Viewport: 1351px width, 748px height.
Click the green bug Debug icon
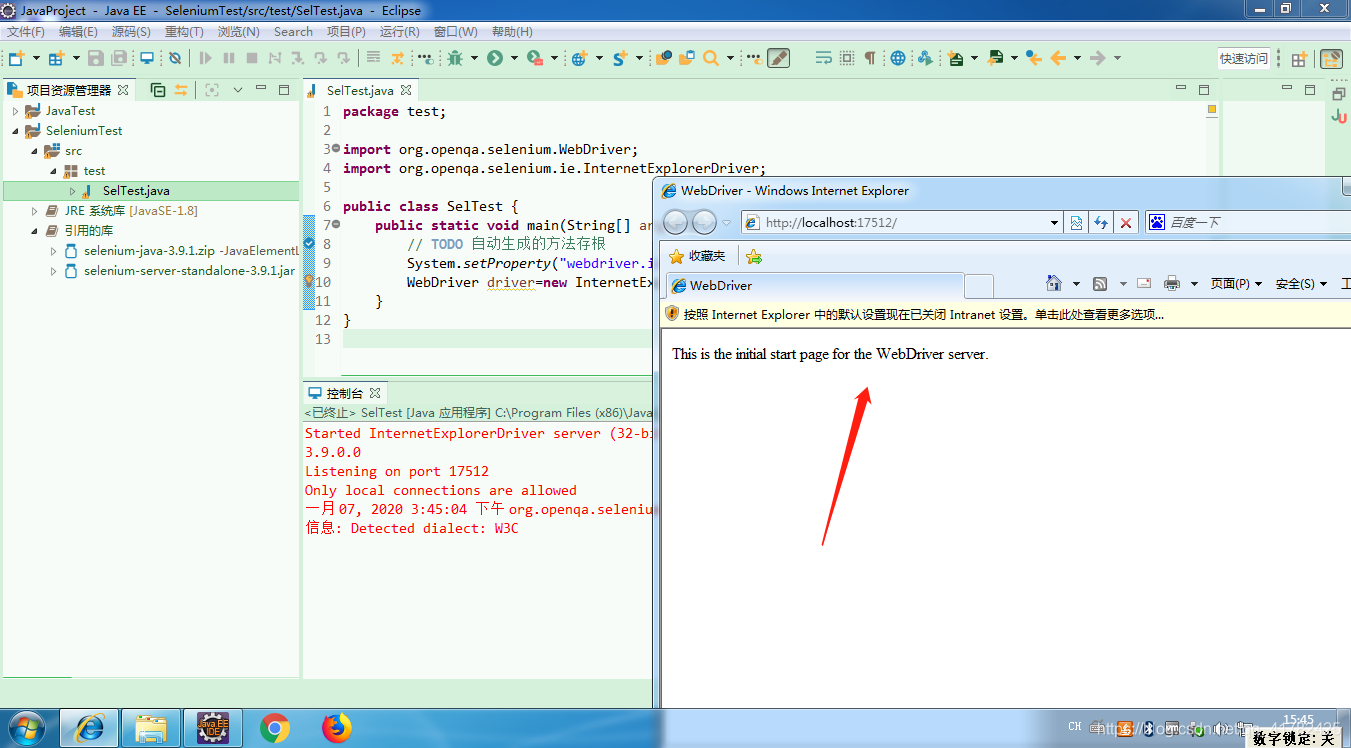[x=455, y=58]
